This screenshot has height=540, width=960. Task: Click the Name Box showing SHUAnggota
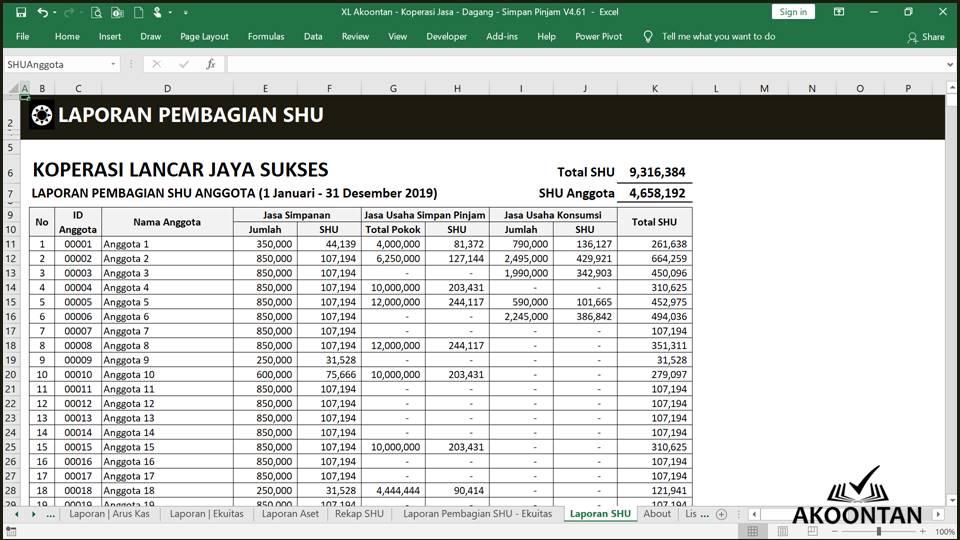(55, 64)
